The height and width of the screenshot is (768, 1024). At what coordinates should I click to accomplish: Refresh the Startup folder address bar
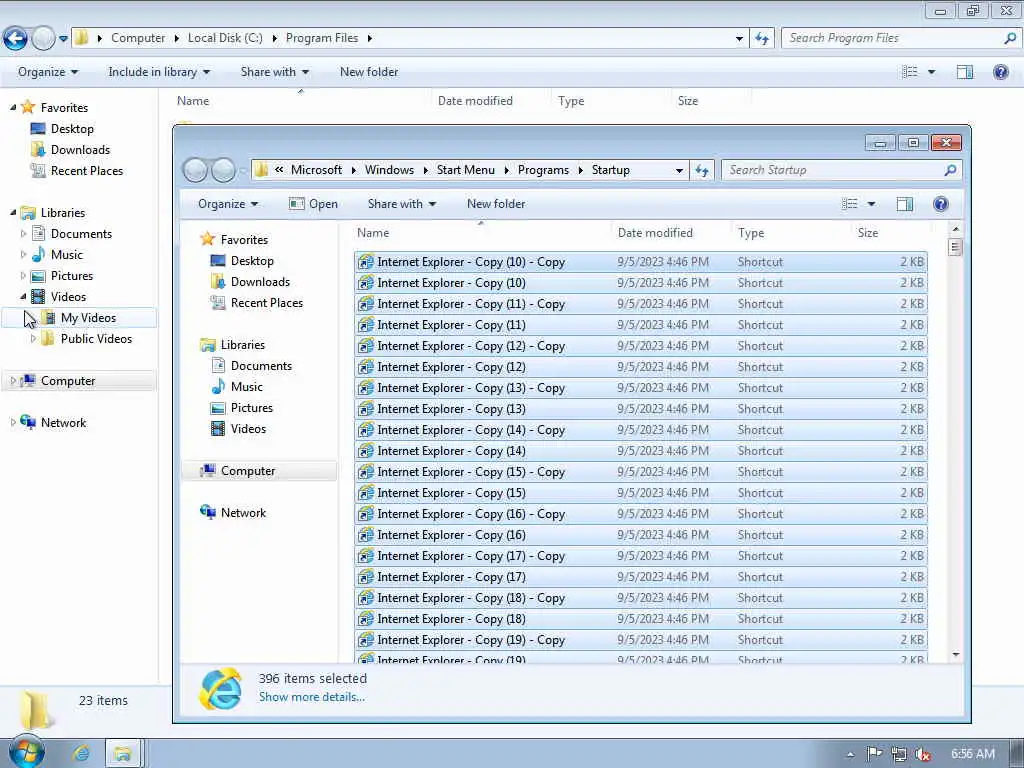point(702,170)
